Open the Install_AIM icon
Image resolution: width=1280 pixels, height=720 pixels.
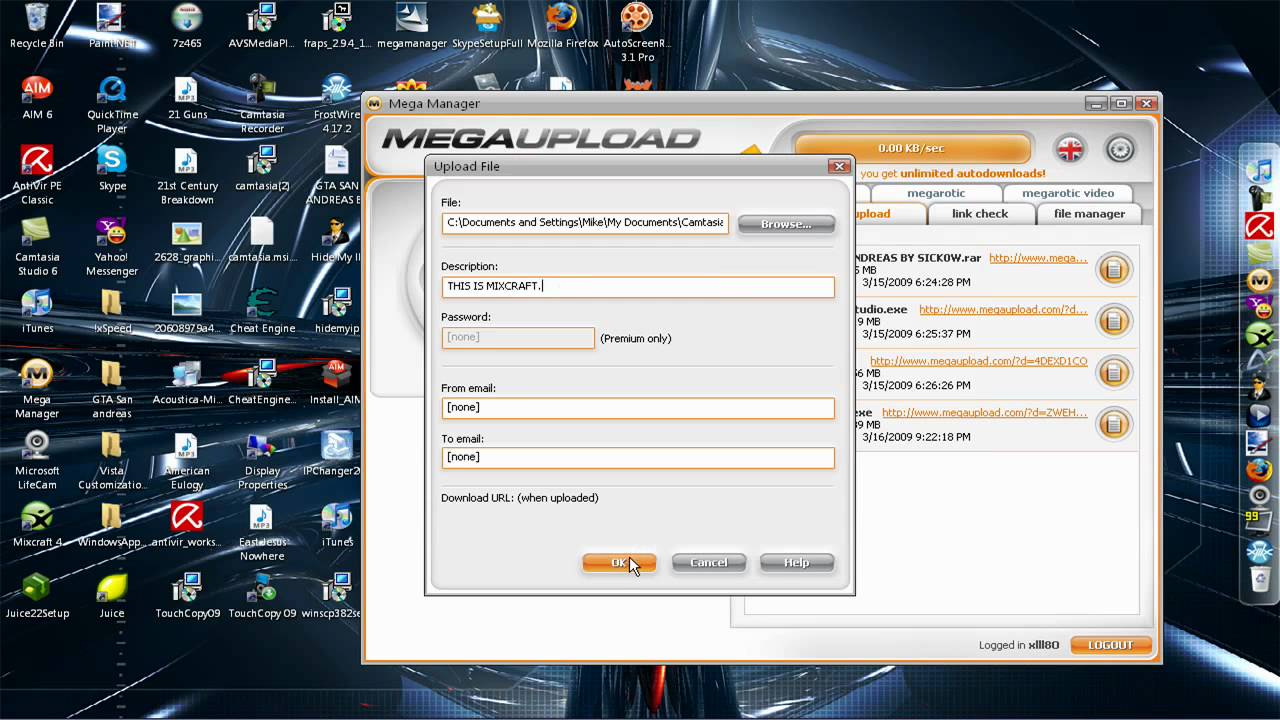click(x=337, y=381)
